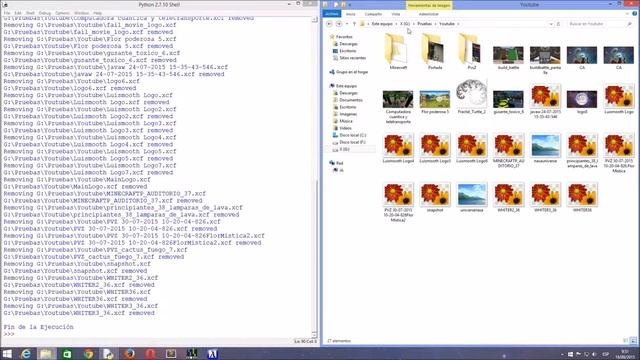
Task: Click Este equipo in address breadcrumb
Action: pyautogui.click(x=382, y=24)
